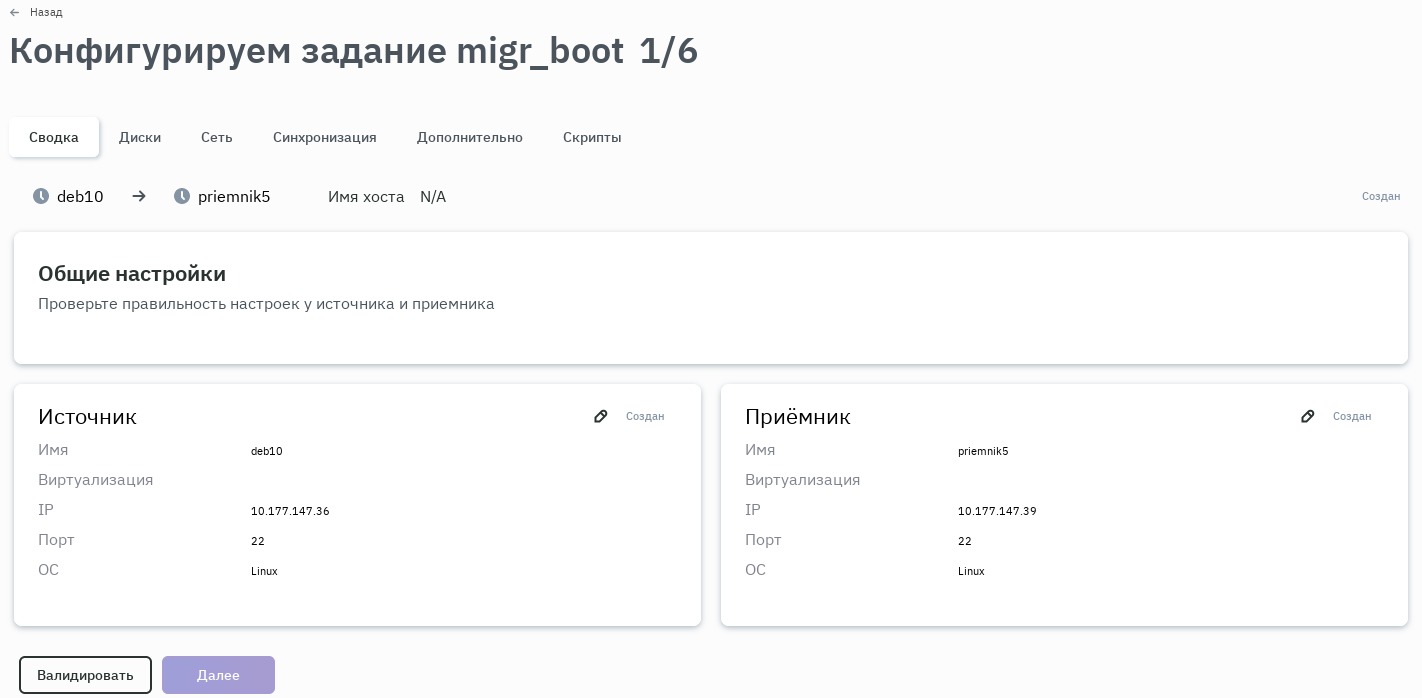Edit the Источник settings with pencil icon

pos(601,416)
